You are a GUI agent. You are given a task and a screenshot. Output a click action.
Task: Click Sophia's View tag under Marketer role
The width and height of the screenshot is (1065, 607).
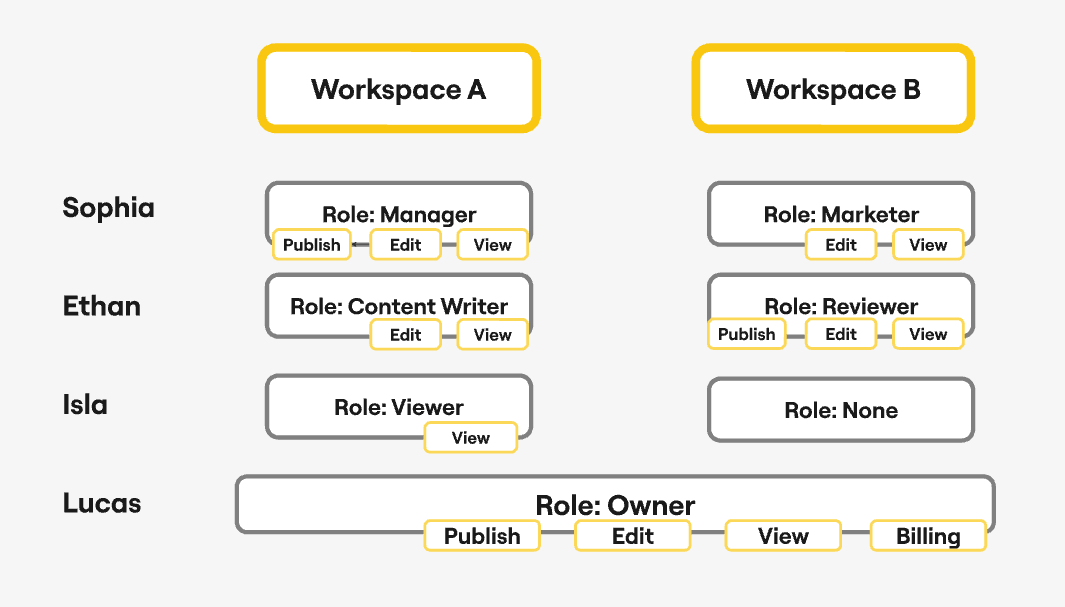[927, 245]
